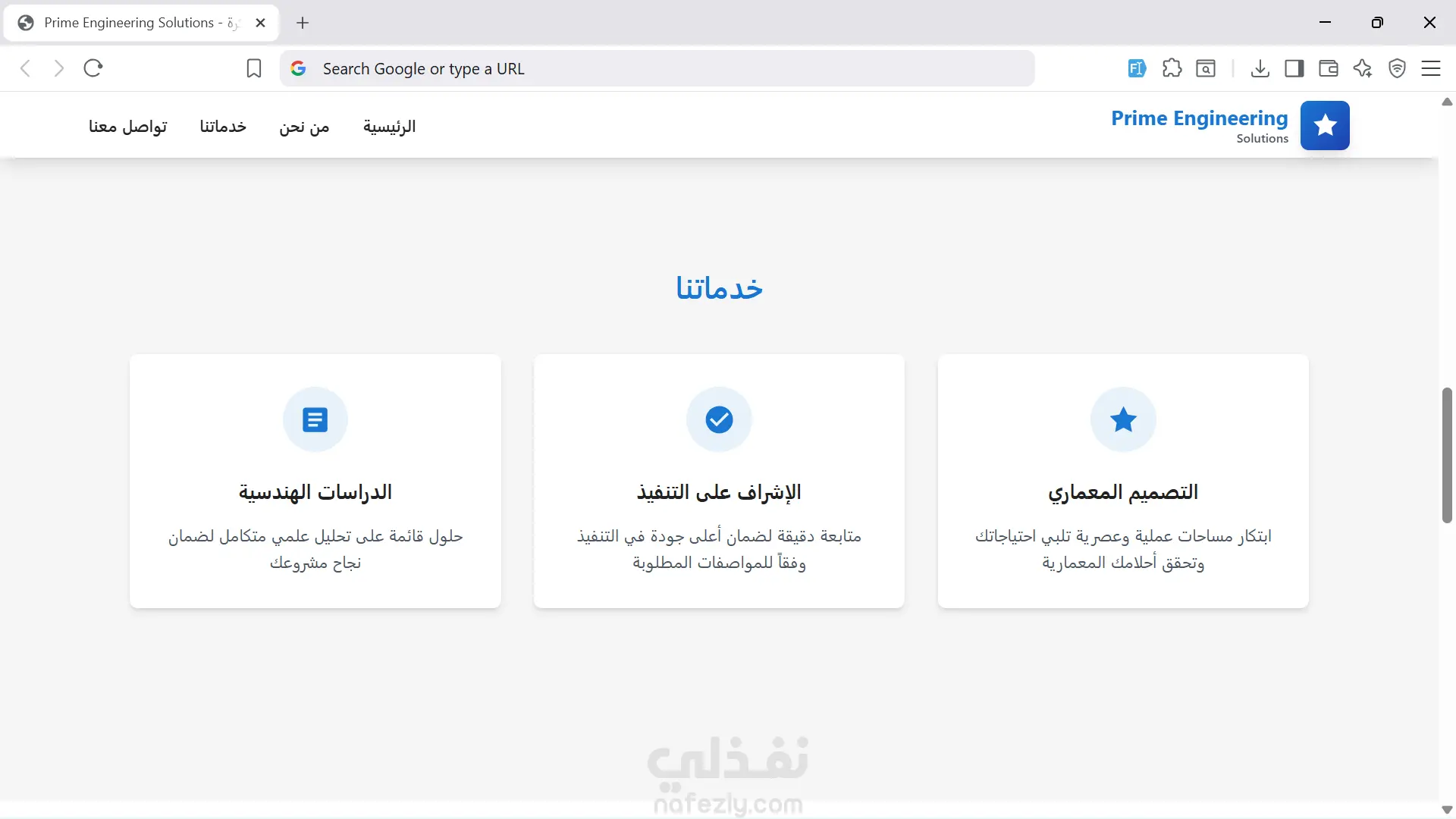This screenshot has height=819, width=1456.
Task: Click the Prime Engineering brand title
Action: 1199,118
